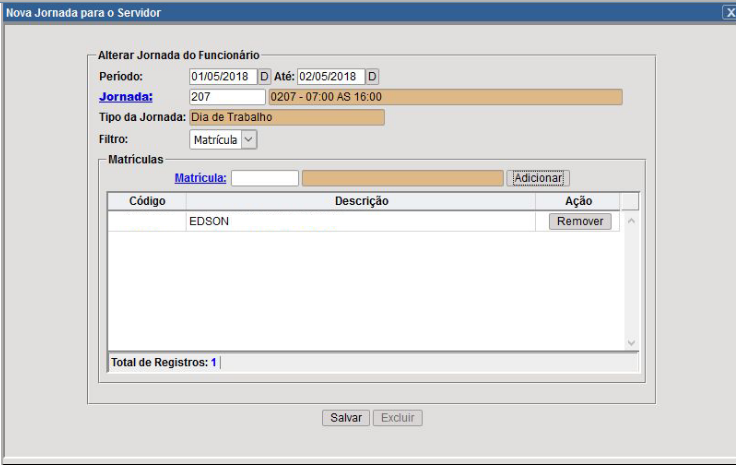The height and width of the screenshot is (465, 736).
Task: Click the Adicionar button
Action: point(538,178)
